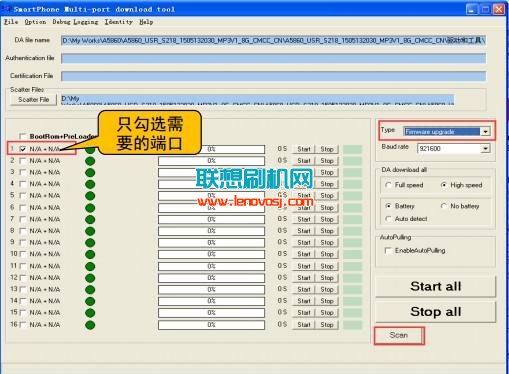Click the port 2 green status indicator
Image resolution: width=509 pixels, height=374 pixels.
(90, 161)
